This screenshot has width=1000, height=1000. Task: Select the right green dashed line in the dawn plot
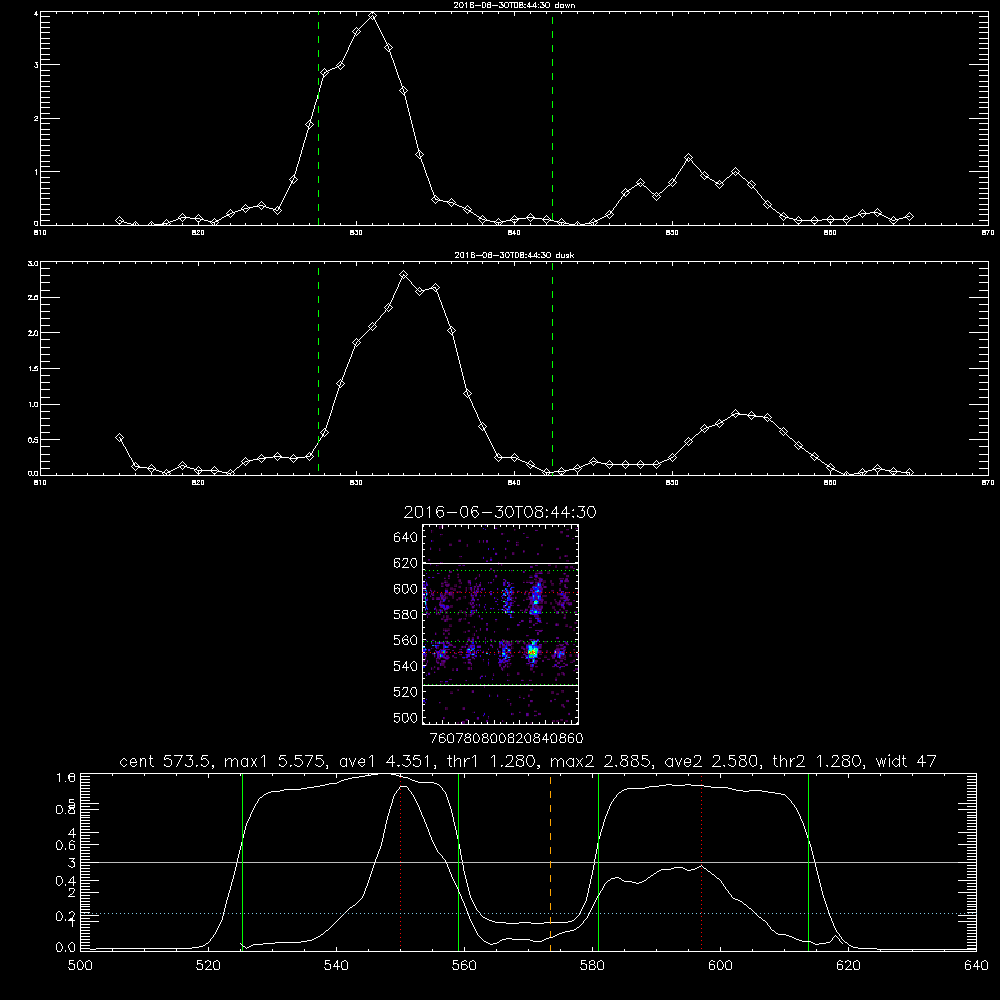click(552, 118)
